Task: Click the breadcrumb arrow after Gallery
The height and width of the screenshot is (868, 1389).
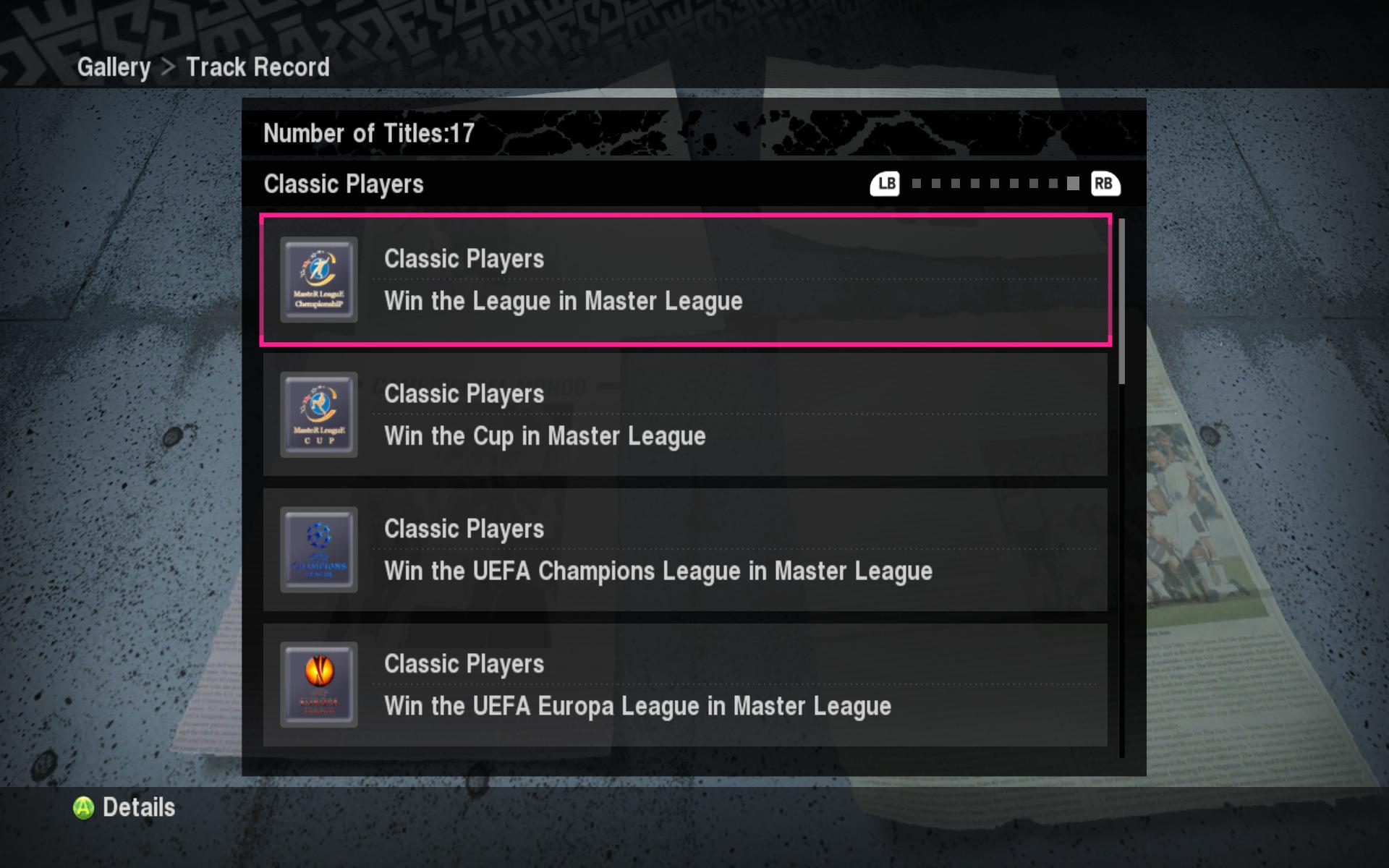Action: click(169, 67)
